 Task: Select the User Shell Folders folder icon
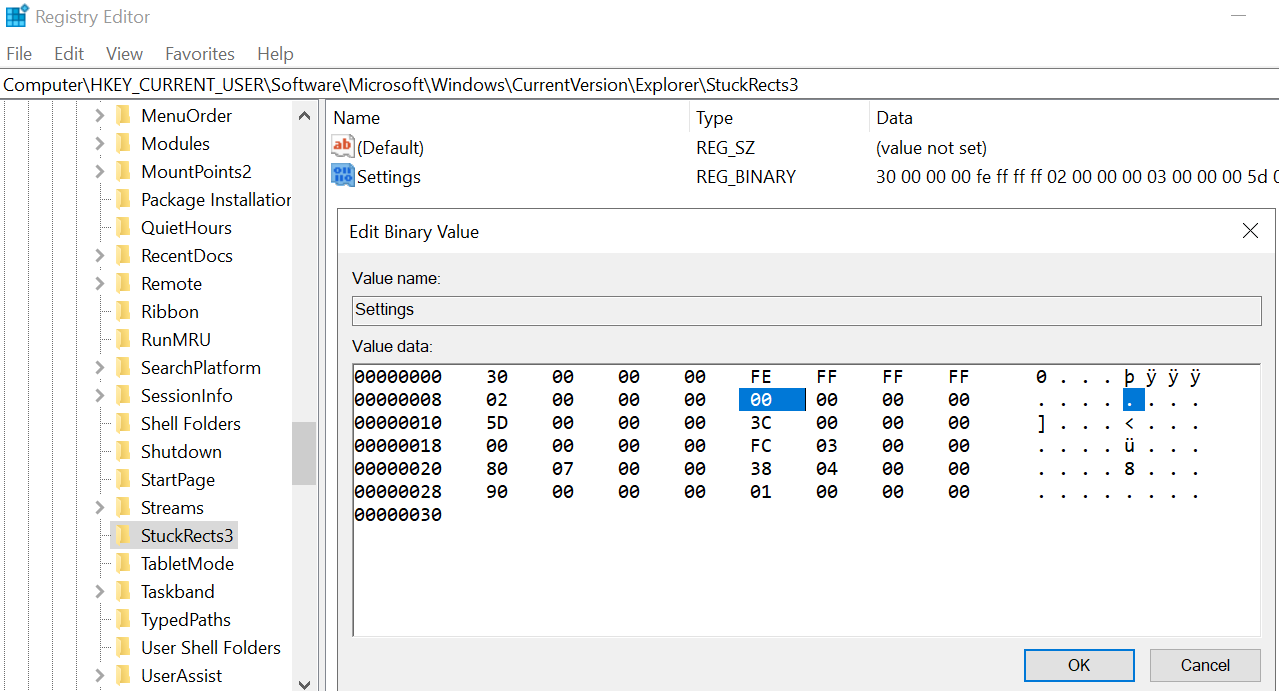124,648
